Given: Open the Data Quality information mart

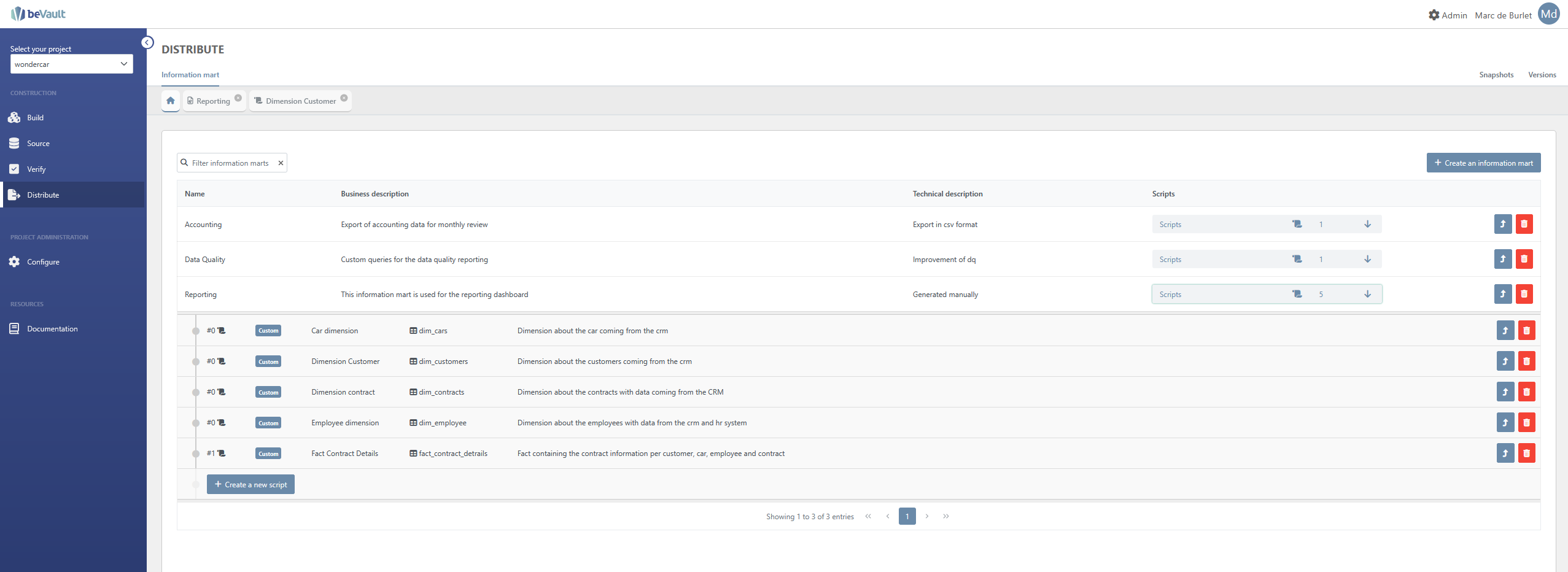Looking at the screenshot, I should pyautogui.click(x=1502, y=259).
